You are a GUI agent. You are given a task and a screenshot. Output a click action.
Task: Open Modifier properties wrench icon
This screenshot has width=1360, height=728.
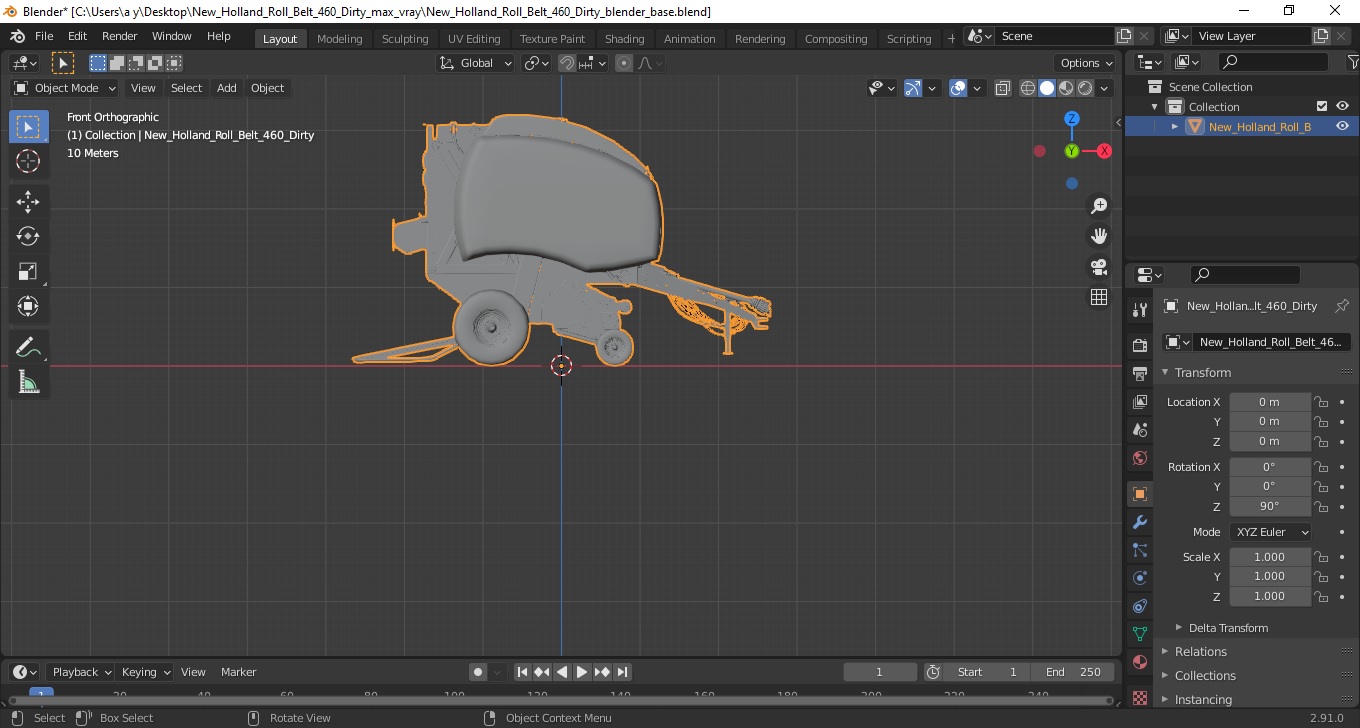(1139, 522)
